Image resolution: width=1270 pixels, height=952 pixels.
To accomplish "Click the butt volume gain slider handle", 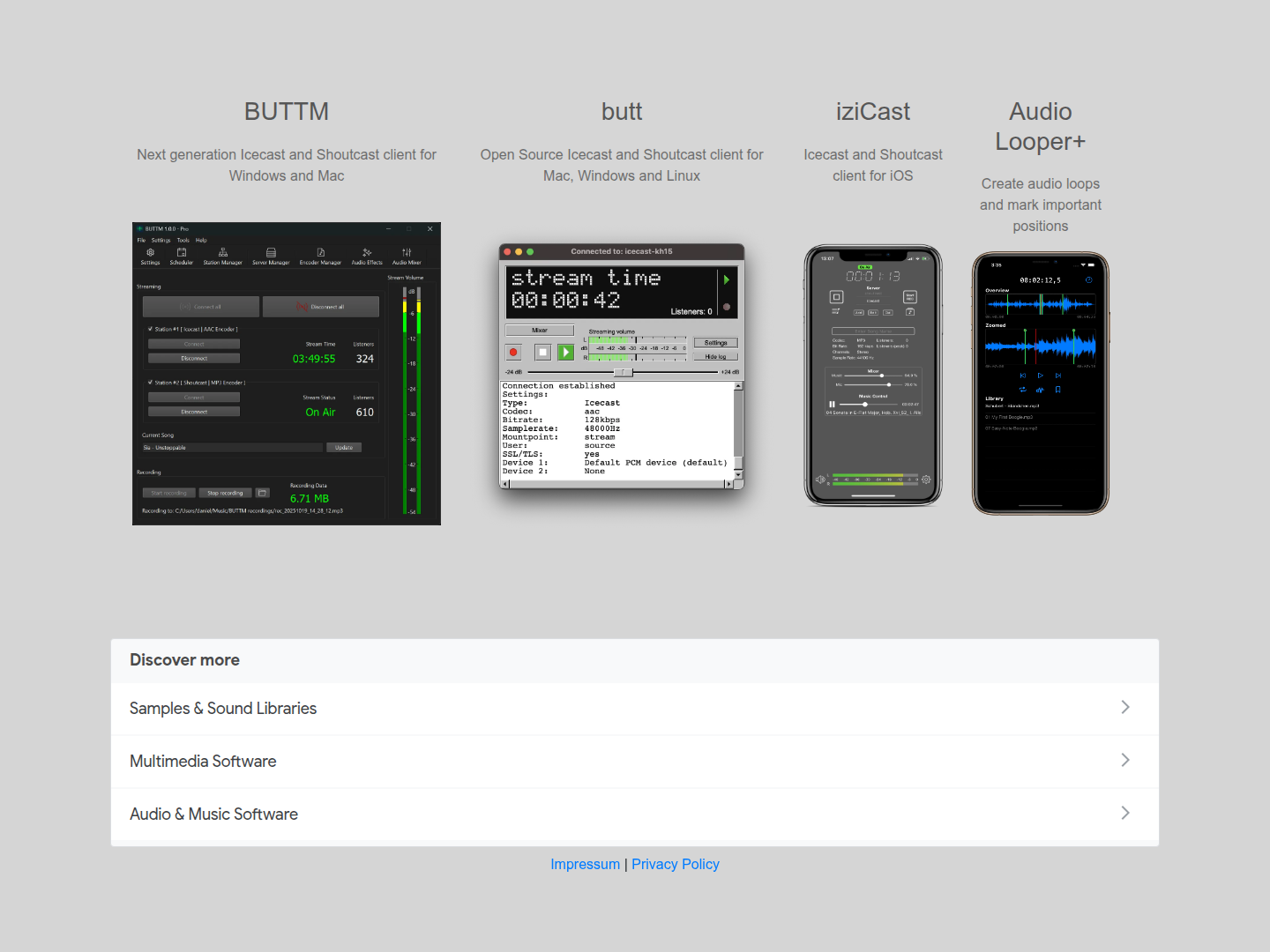I will click(624, 372).
